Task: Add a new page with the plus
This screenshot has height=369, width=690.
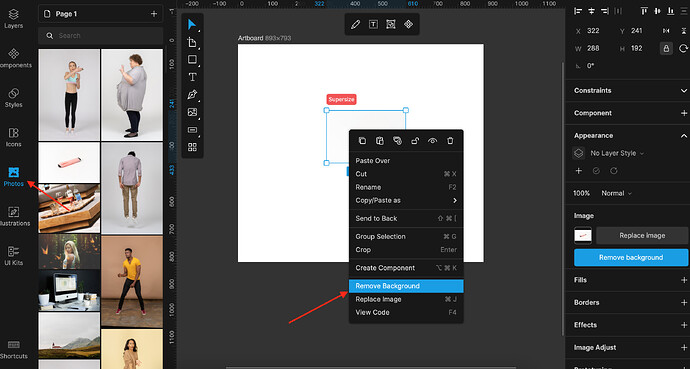Action: tap(154, 14)
